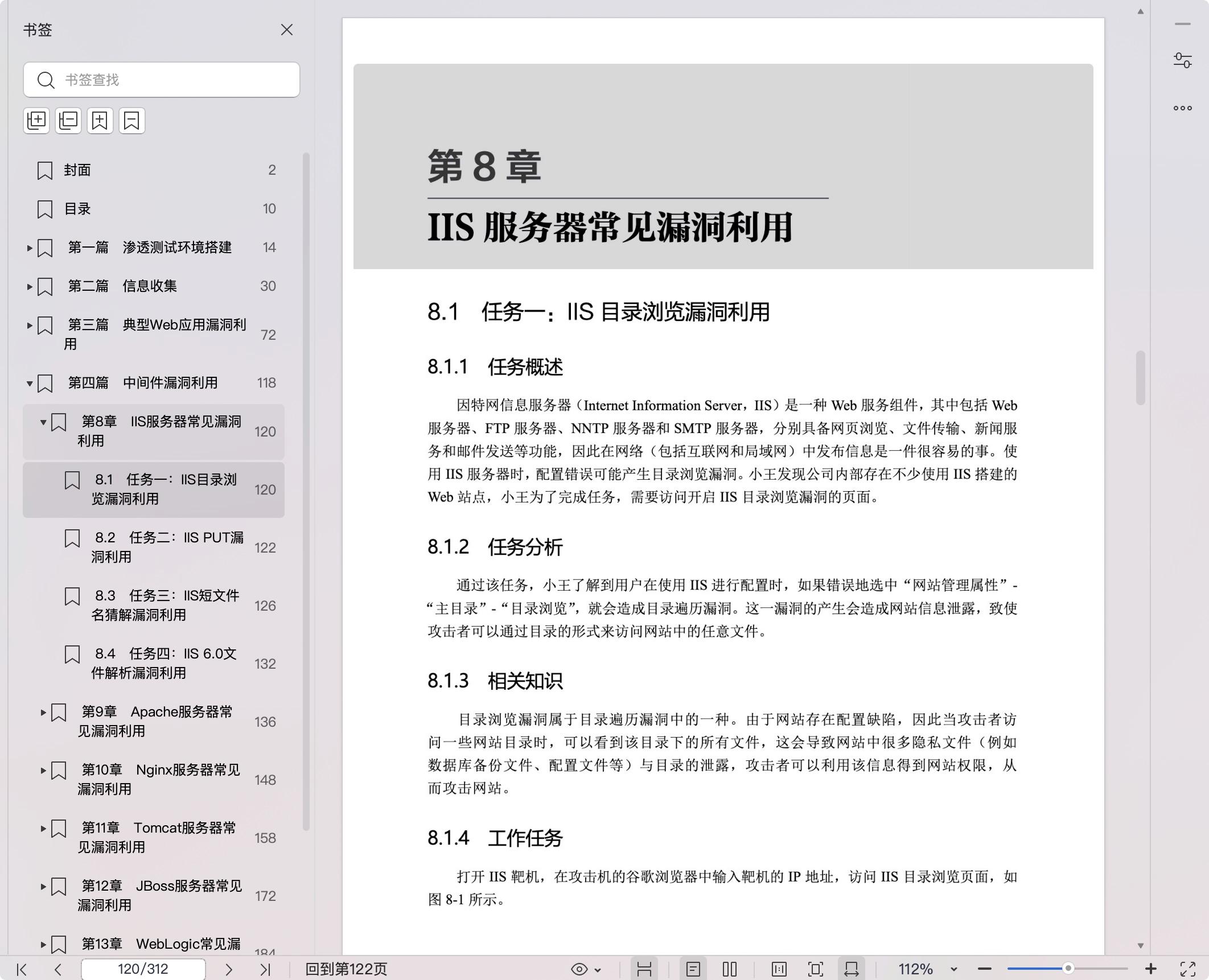Click the document vertical scrollbar thumb
Viewport: 1209px width, 980px height.
1140,378
